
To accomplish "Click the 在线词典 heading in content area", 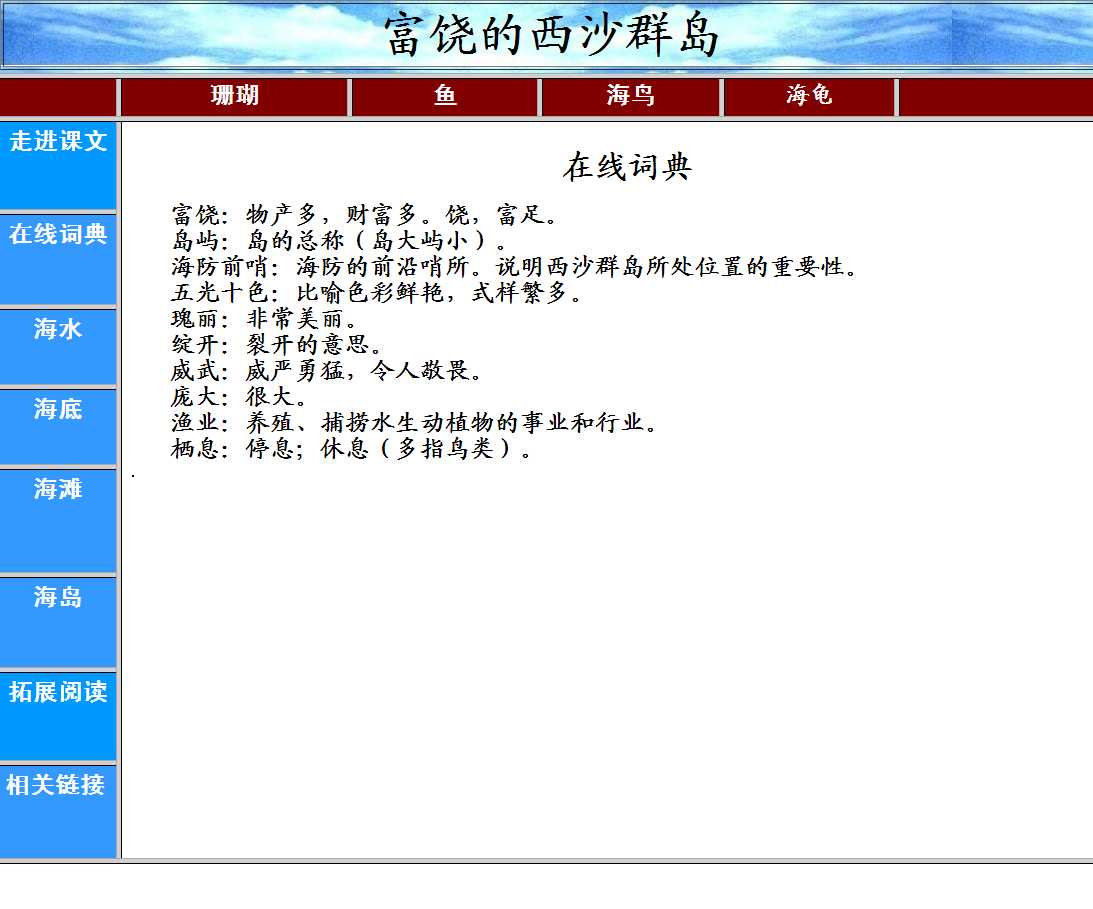I will click(626, 167).
